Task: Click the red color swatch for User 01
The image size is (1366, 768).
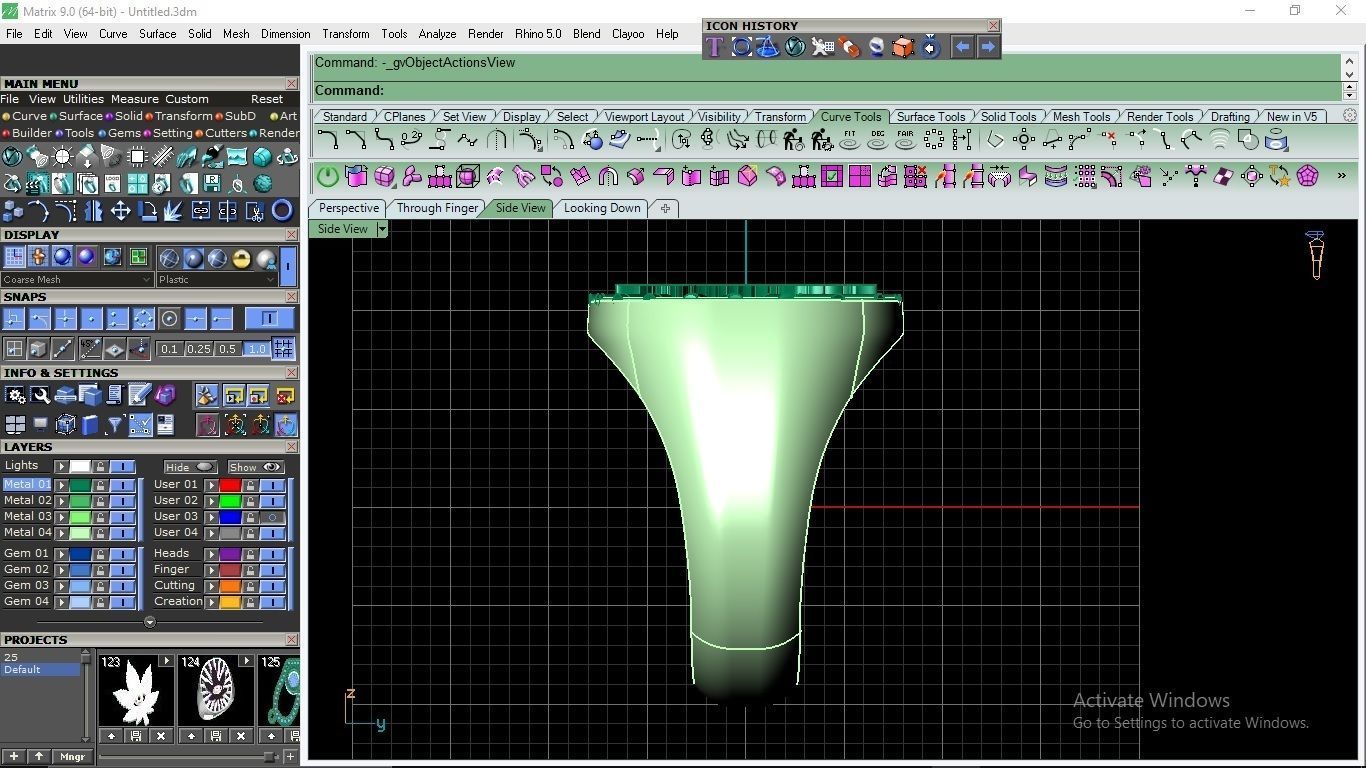Action: click(x=231, y=485)
